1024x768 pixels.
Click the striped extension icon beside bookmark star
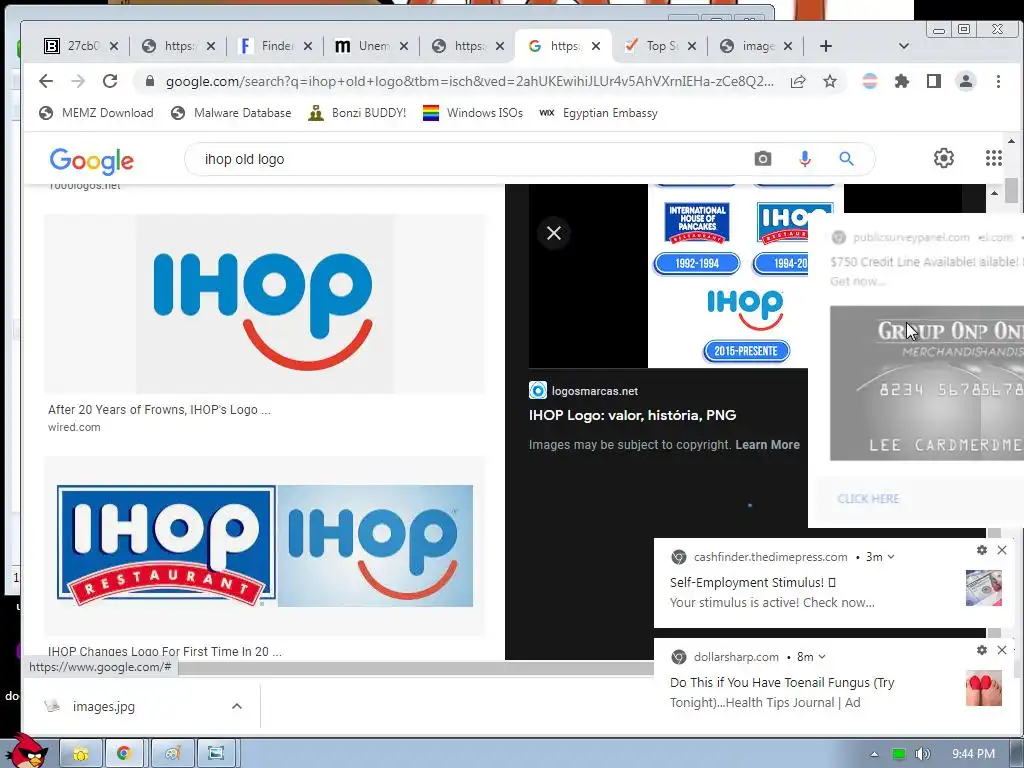870,82
